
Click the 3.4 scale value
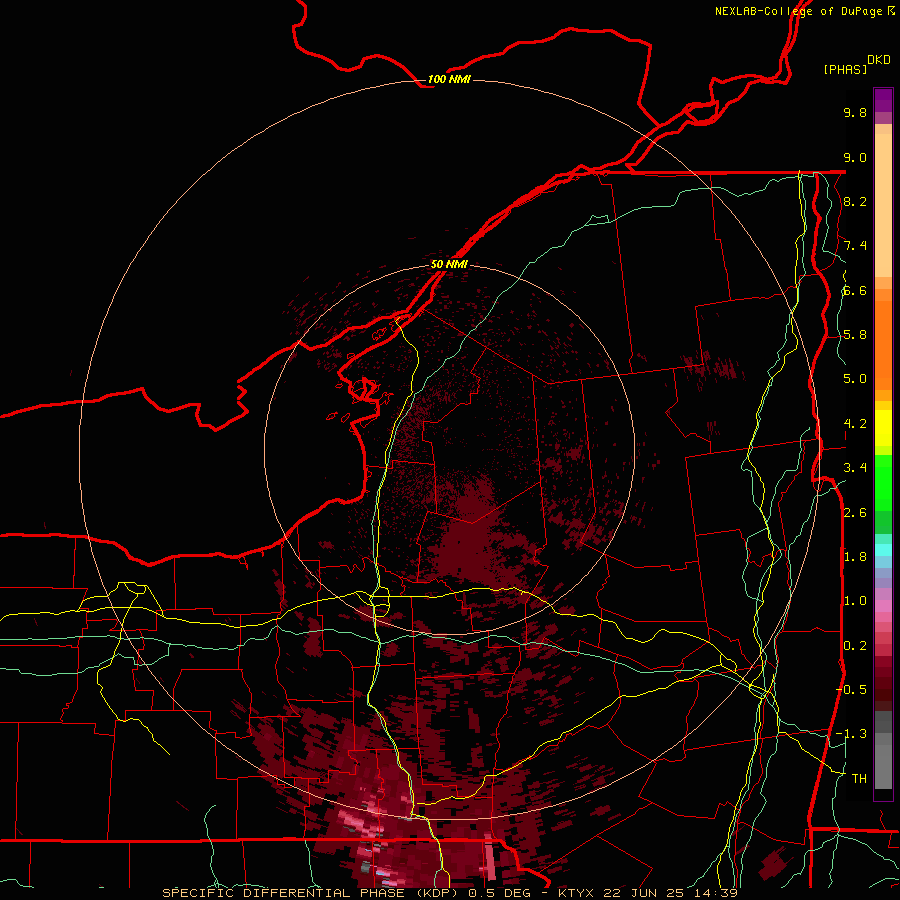(855, 468)
